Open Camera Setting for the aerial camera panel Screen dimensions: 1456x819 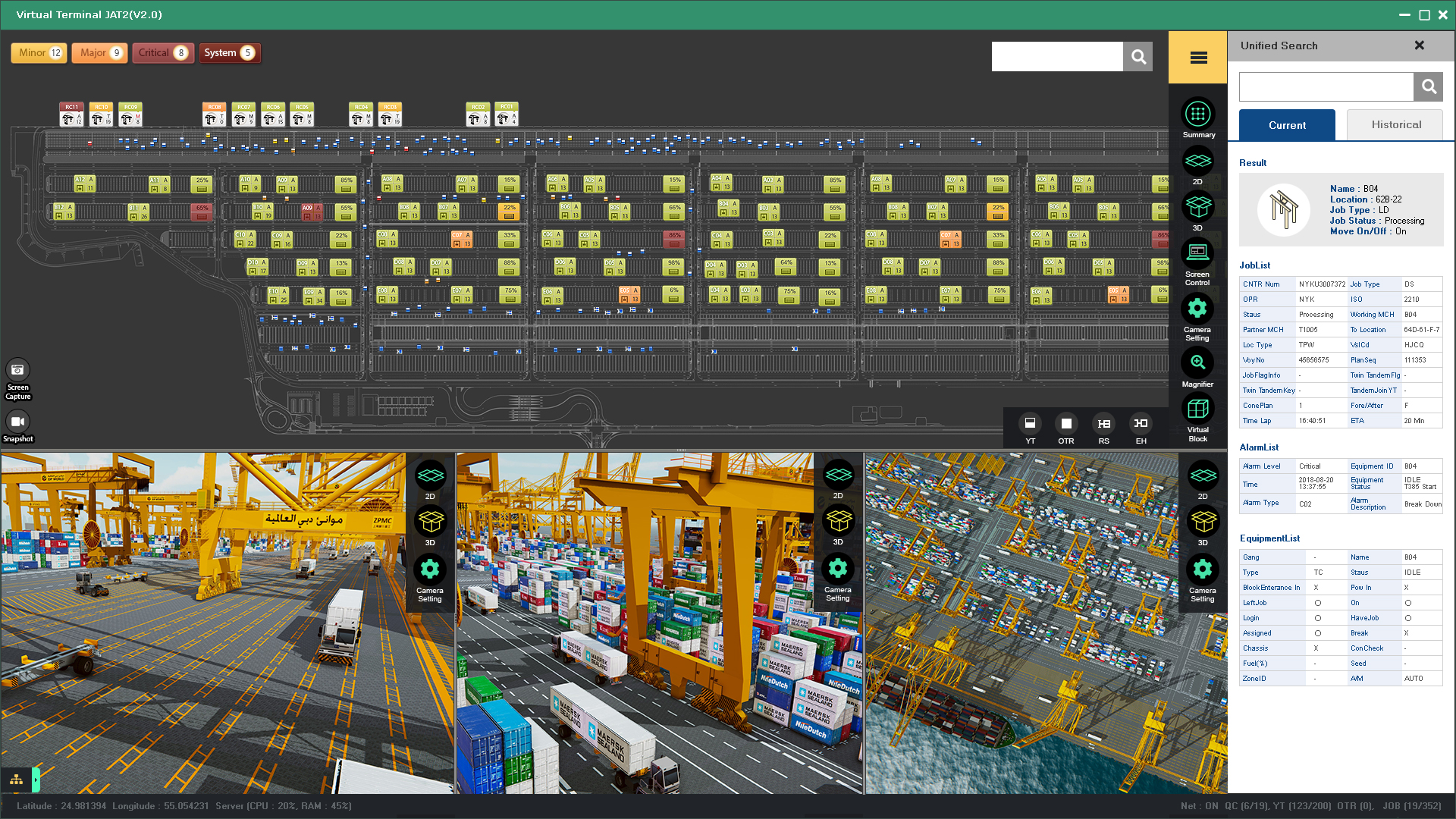[x=1202, y=570]
